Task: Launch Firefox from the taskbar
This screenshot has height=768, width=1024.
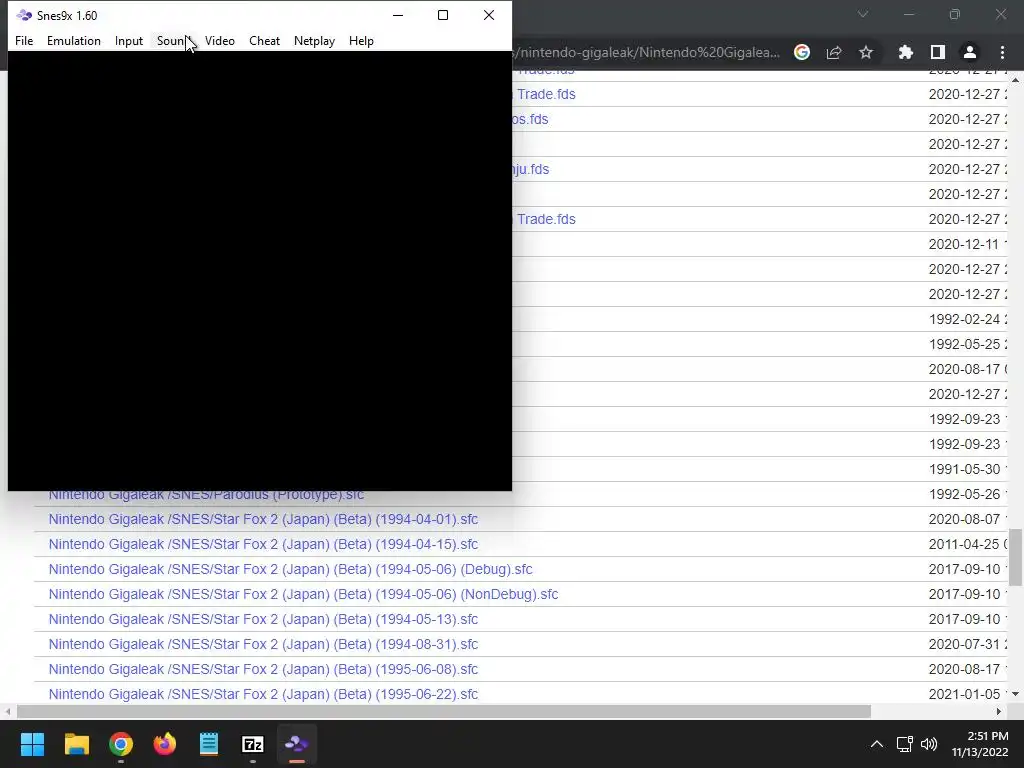Action: (165, 744)
